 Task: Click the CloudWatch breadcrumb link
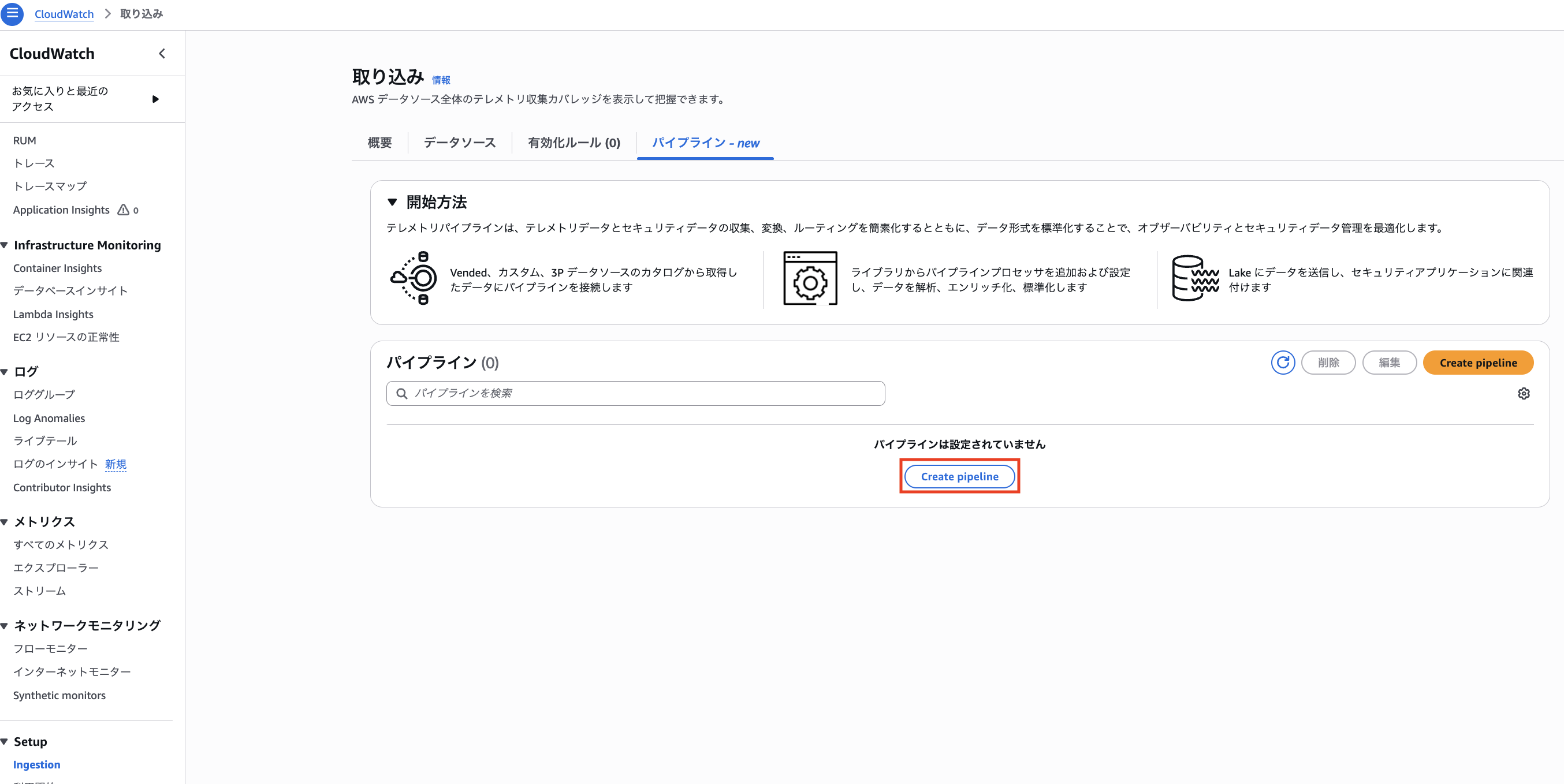(x=64, y=13)
